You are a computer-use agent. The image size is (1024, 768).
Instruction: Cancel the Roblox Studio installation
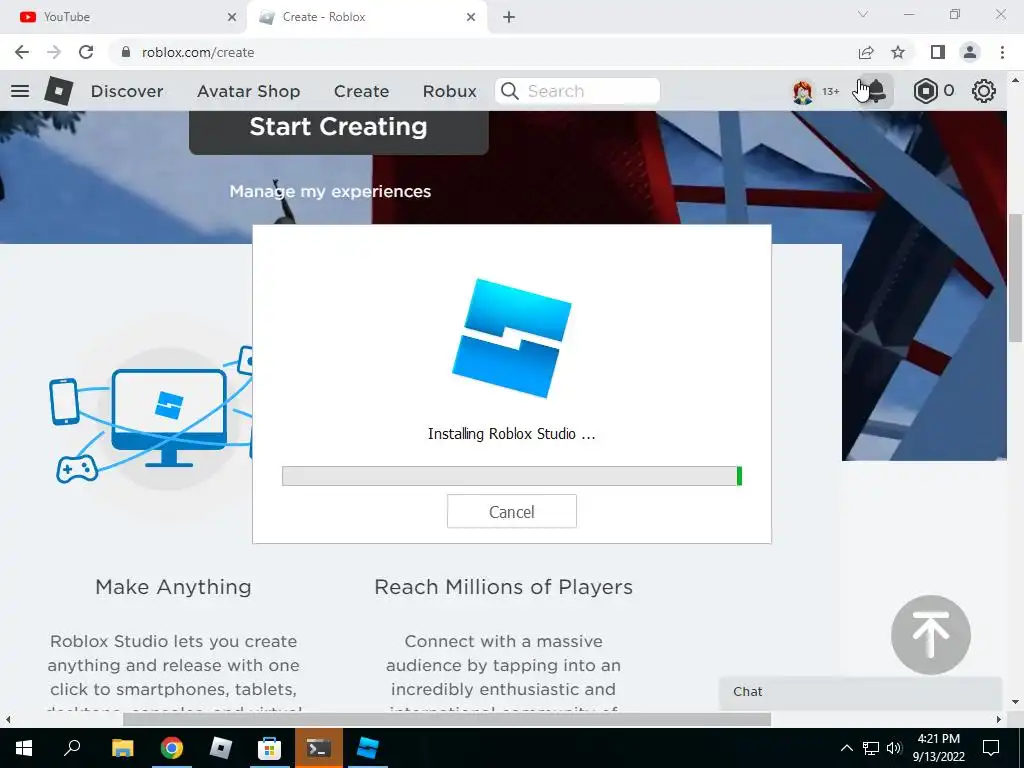(512, 511)
